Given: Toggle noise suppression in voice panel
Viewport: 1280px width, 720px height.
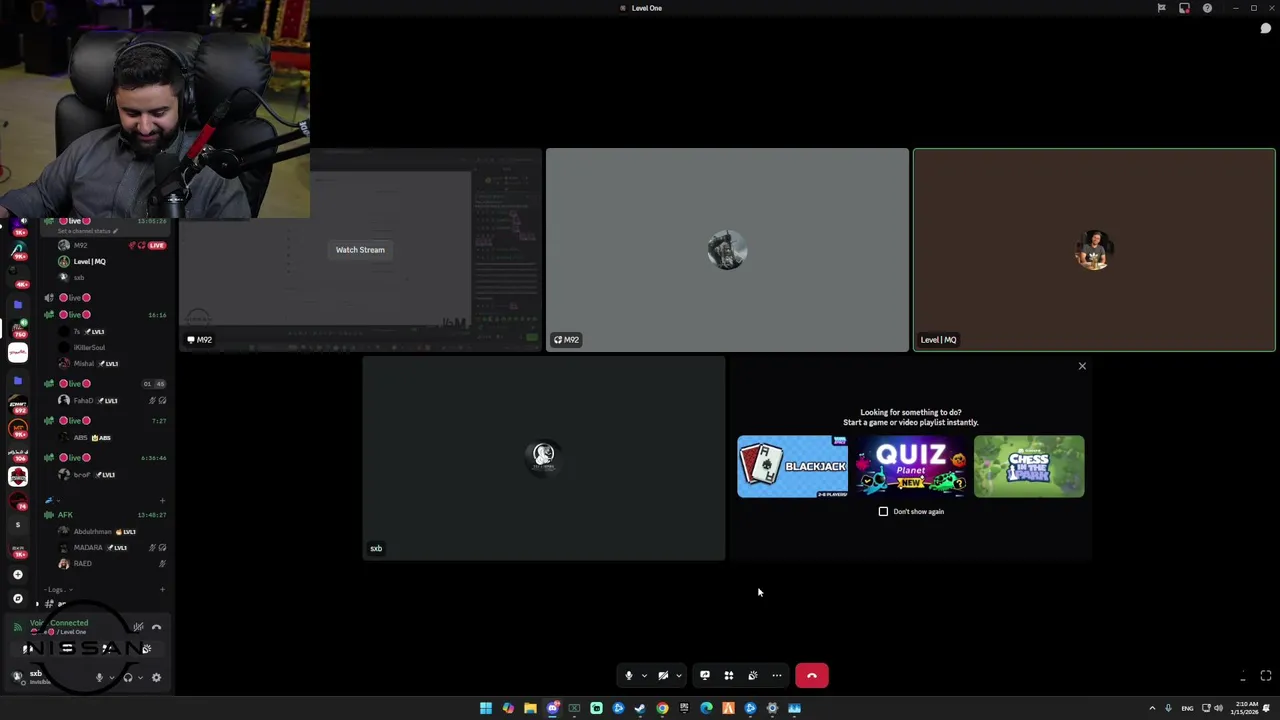Looking at the screenshot, I should 138,627.
